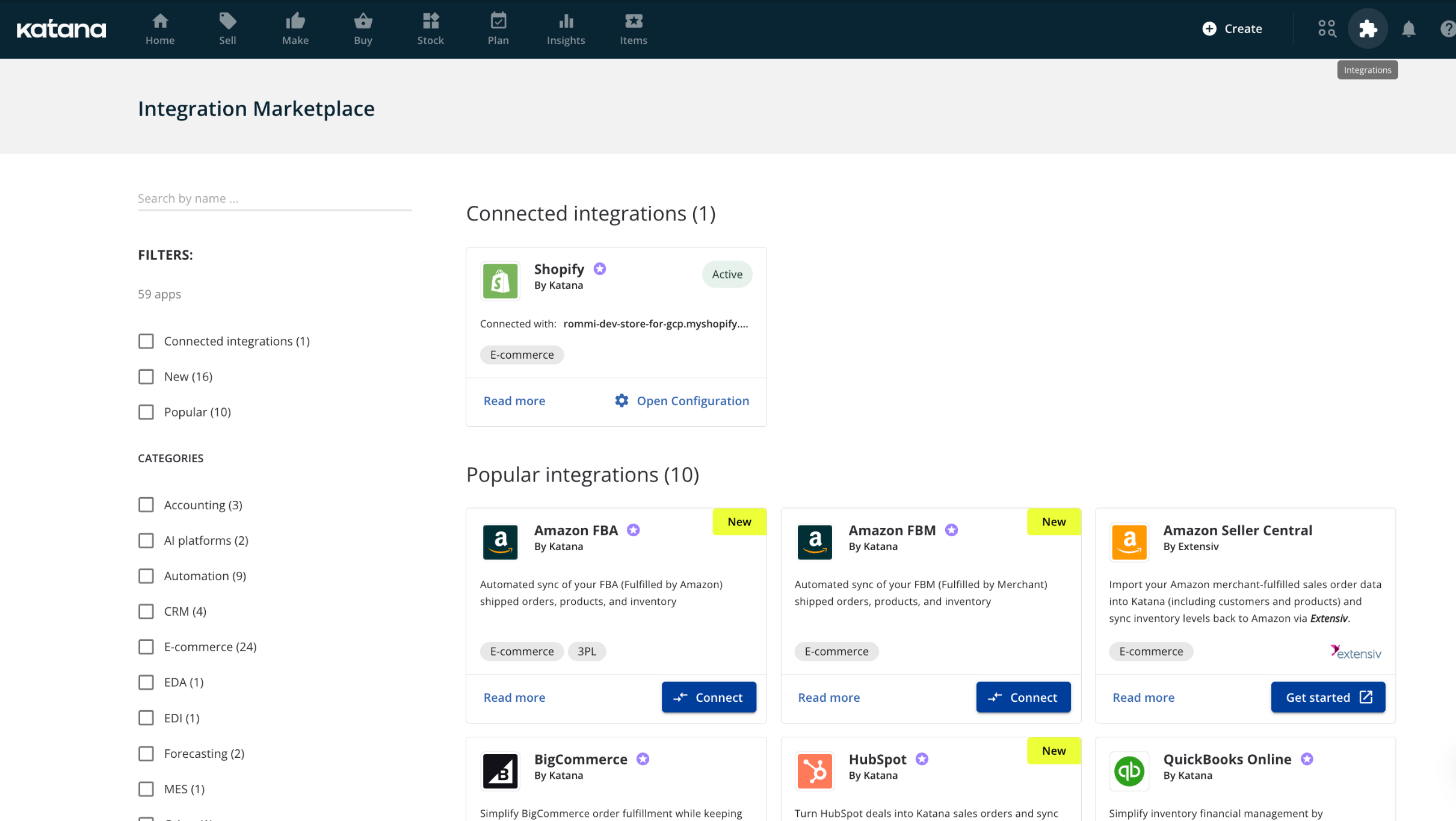Go to the Sell section
The height and width of the screenshot is (821, 1456).
[x=227, y=29]
